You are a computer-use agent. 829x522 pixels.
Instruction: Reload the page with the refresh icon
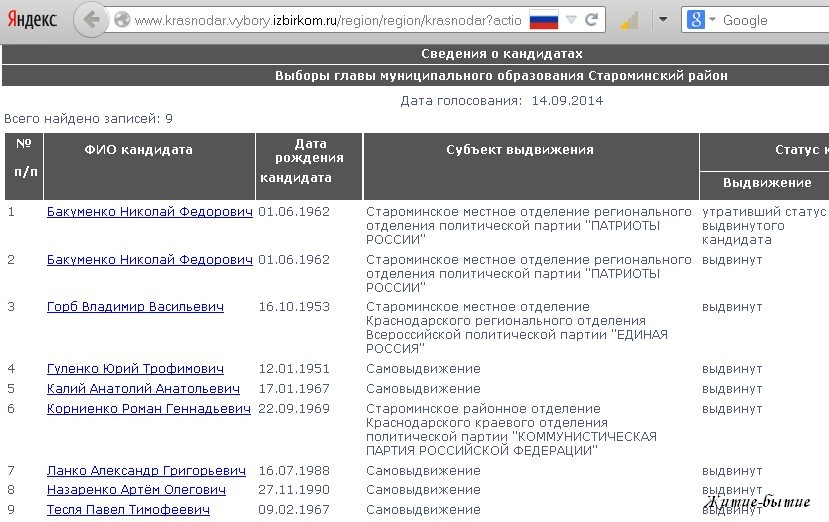592,20
